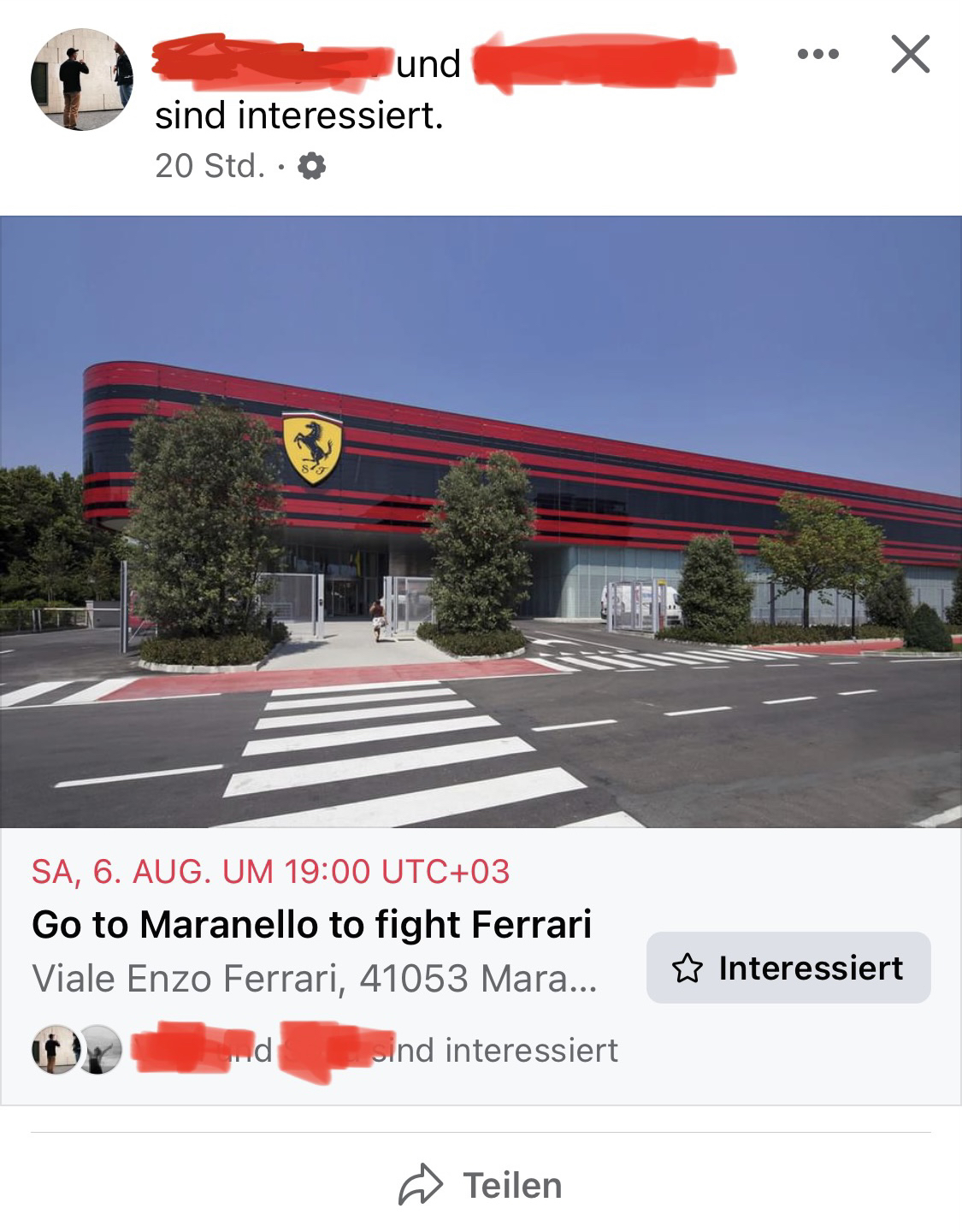Click the sind interessiert. header text
The image size is (962, 1232).
[x=299, y=115]
